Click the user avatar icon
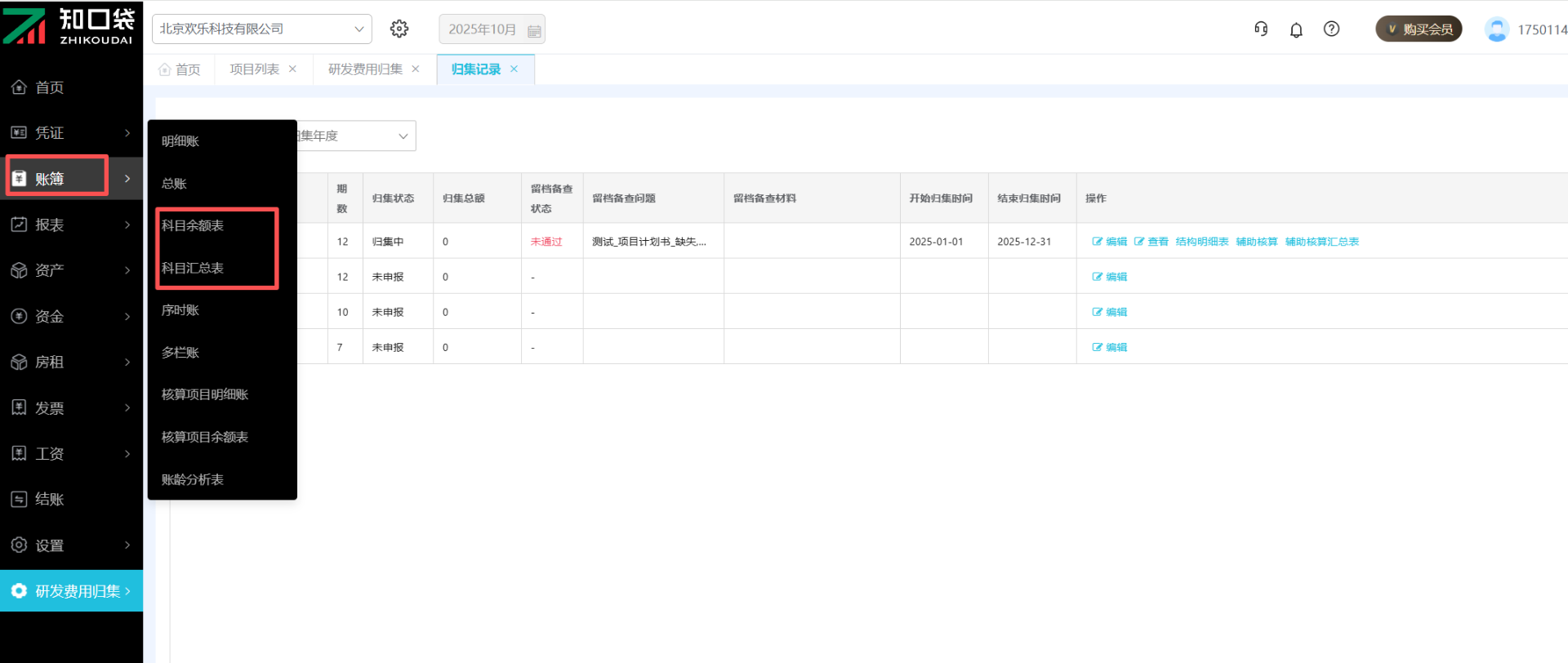1568x663 pixels. [1496, 29]
